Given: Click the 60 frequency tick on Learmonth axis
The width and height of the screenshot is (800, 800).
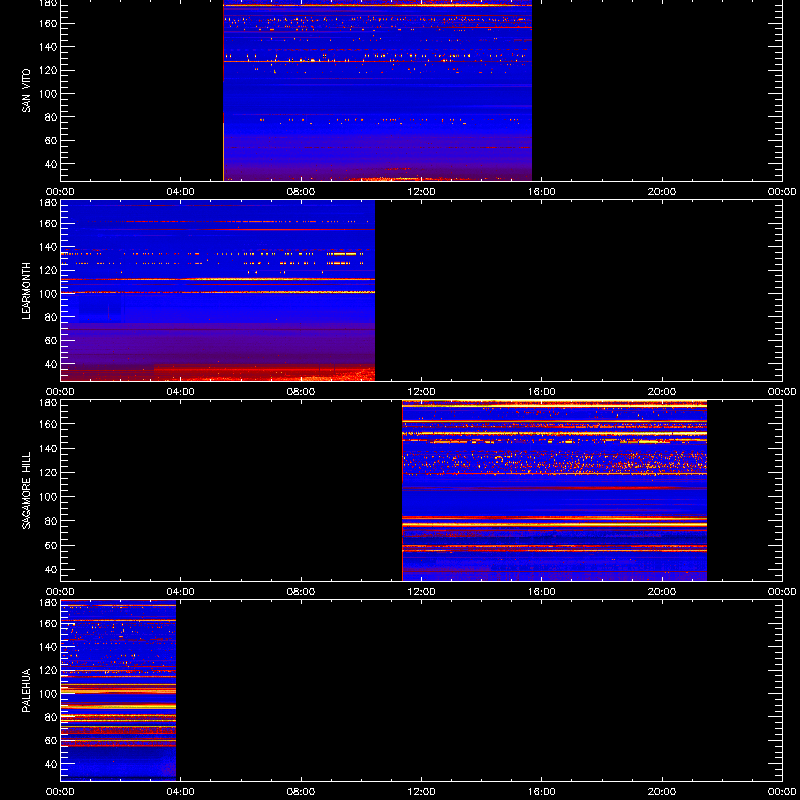Looking at the screenshot, I should point(51,340).
